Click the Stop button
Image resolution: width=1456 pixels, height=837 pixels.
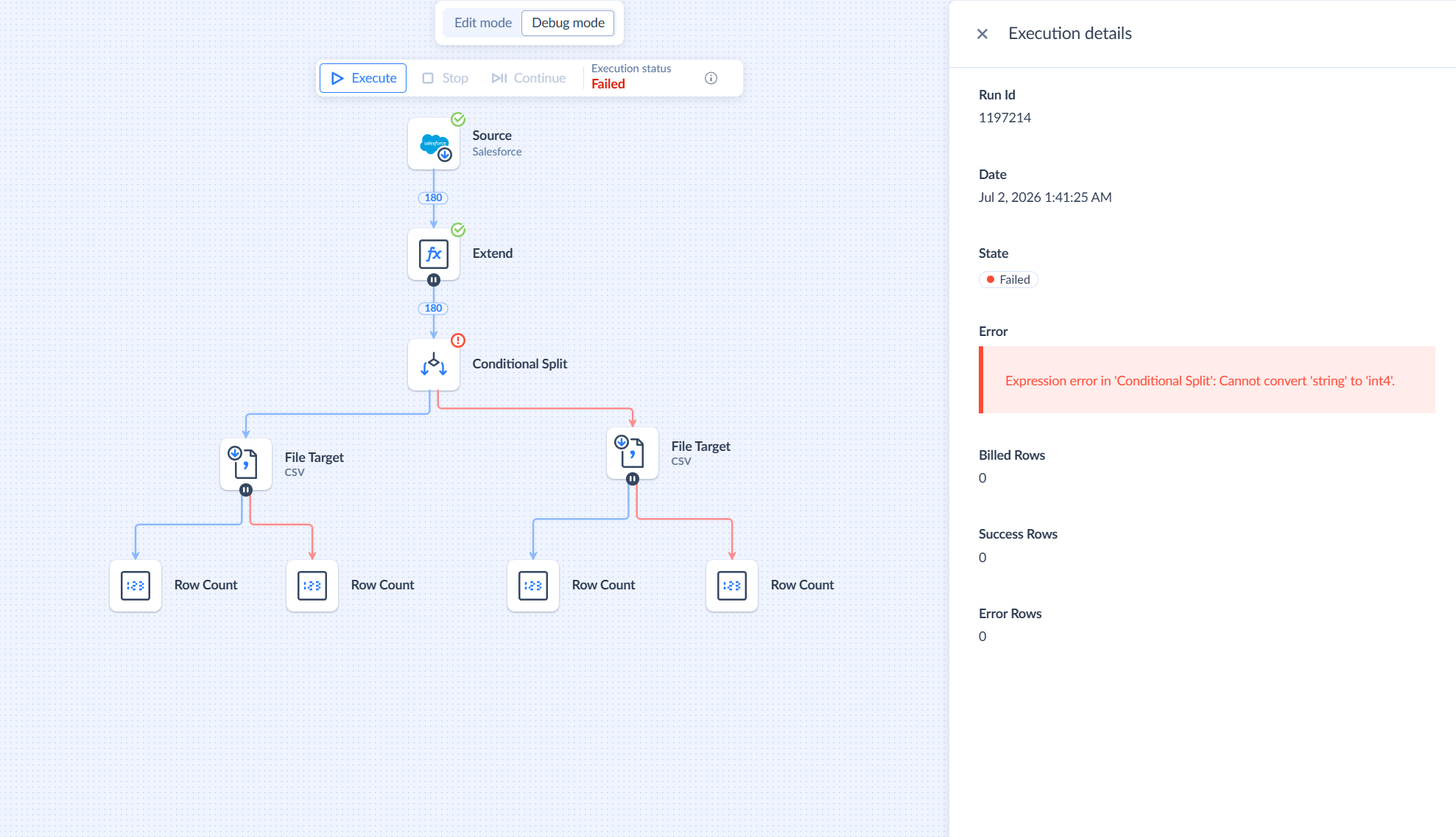click(x=445, y=78)
